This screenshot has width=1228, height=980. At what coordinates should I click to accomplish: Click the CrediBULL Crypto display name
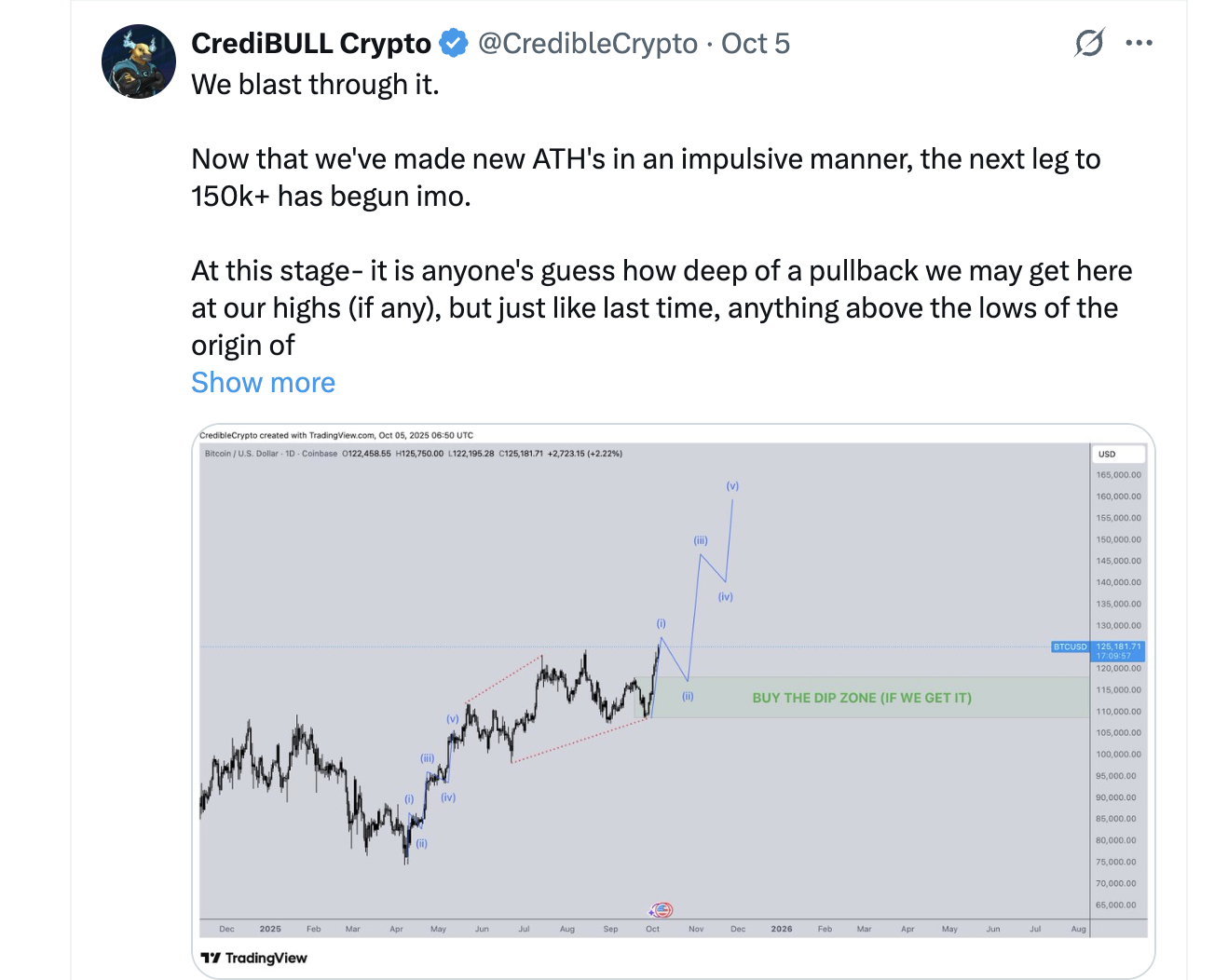click(x=310, y=43)
